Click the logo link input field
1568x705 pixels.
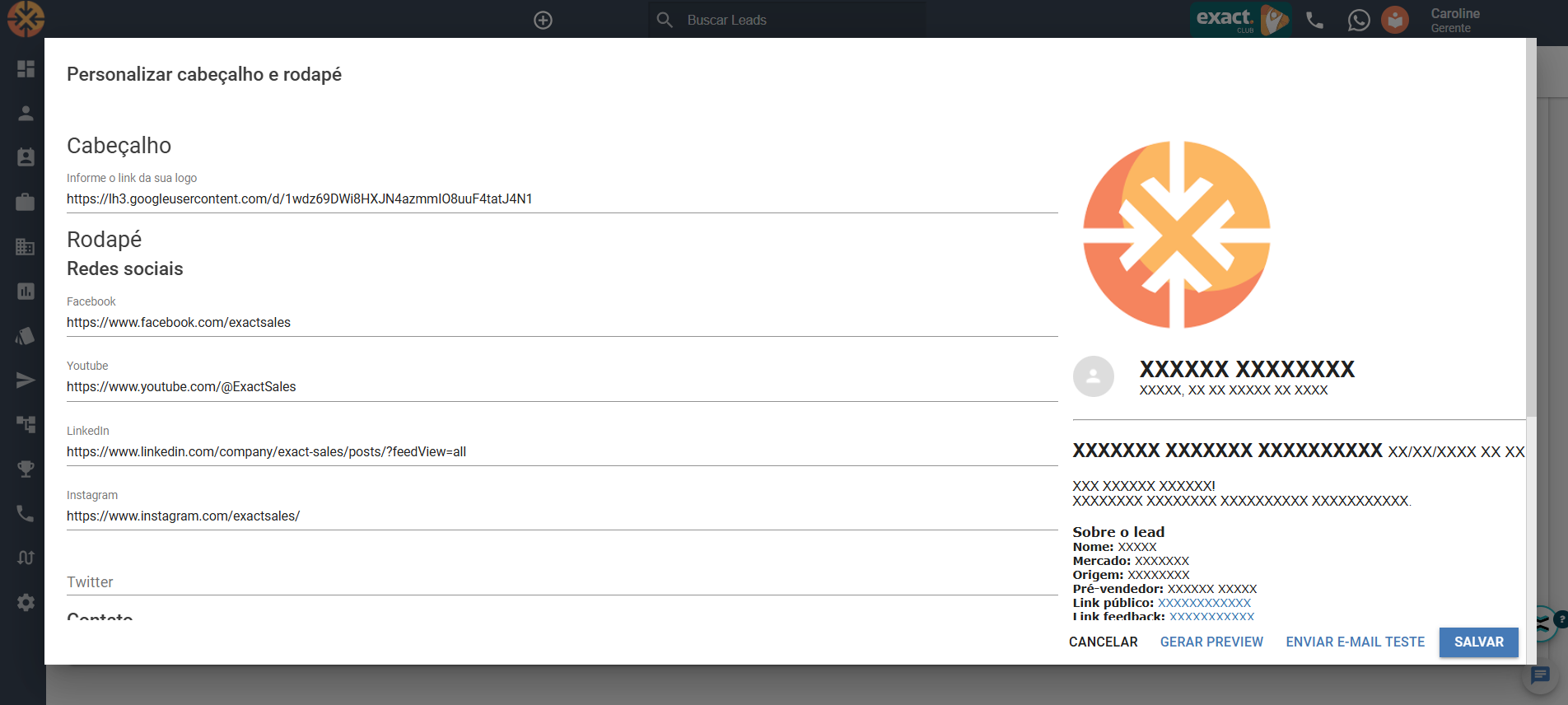(x=562, y=198)
